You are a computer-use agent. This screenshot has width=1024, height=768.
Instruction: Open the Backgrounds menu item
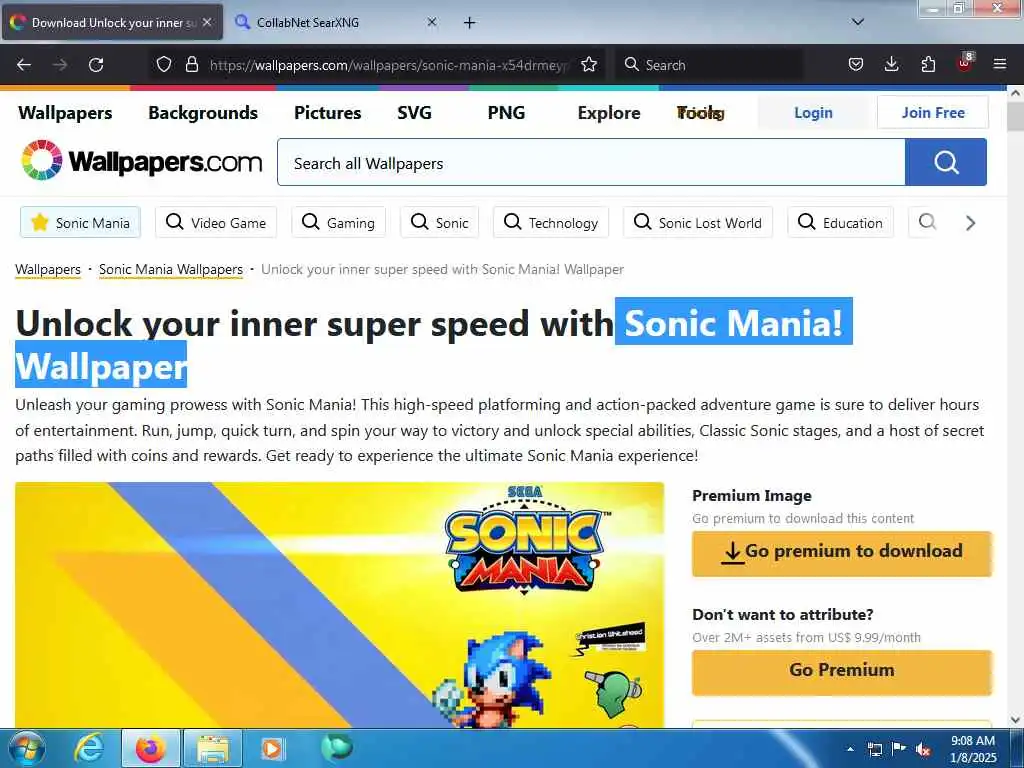tap(203, 113)
